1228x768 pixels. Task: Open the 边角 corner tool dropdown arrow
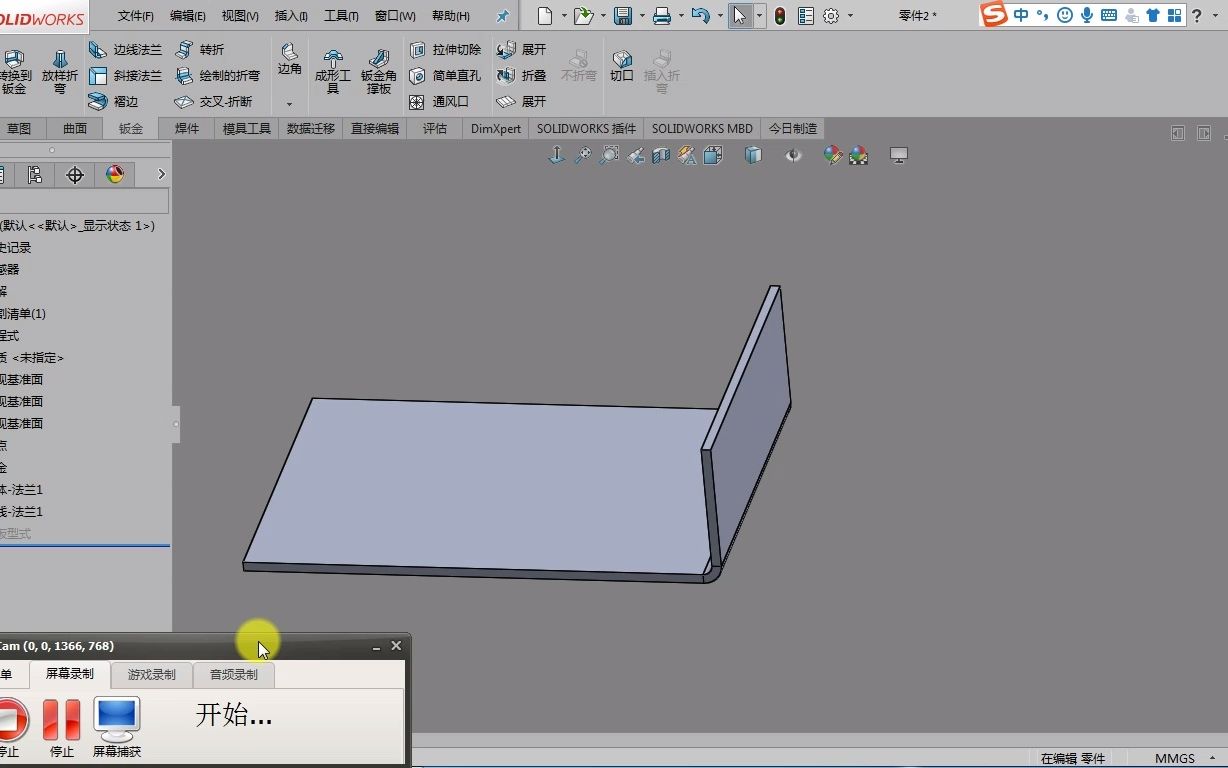tap(290, 102)
